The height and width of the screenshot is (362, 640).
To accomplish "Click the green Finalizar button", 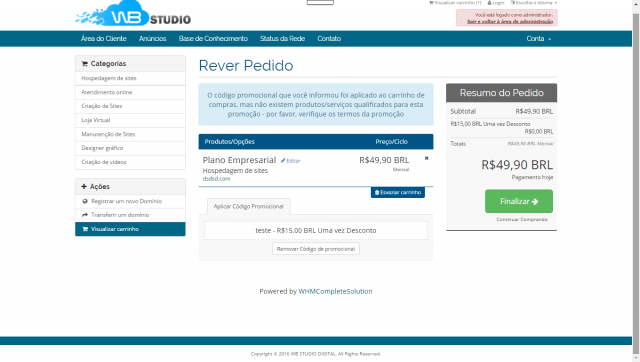I will [519, 201].
